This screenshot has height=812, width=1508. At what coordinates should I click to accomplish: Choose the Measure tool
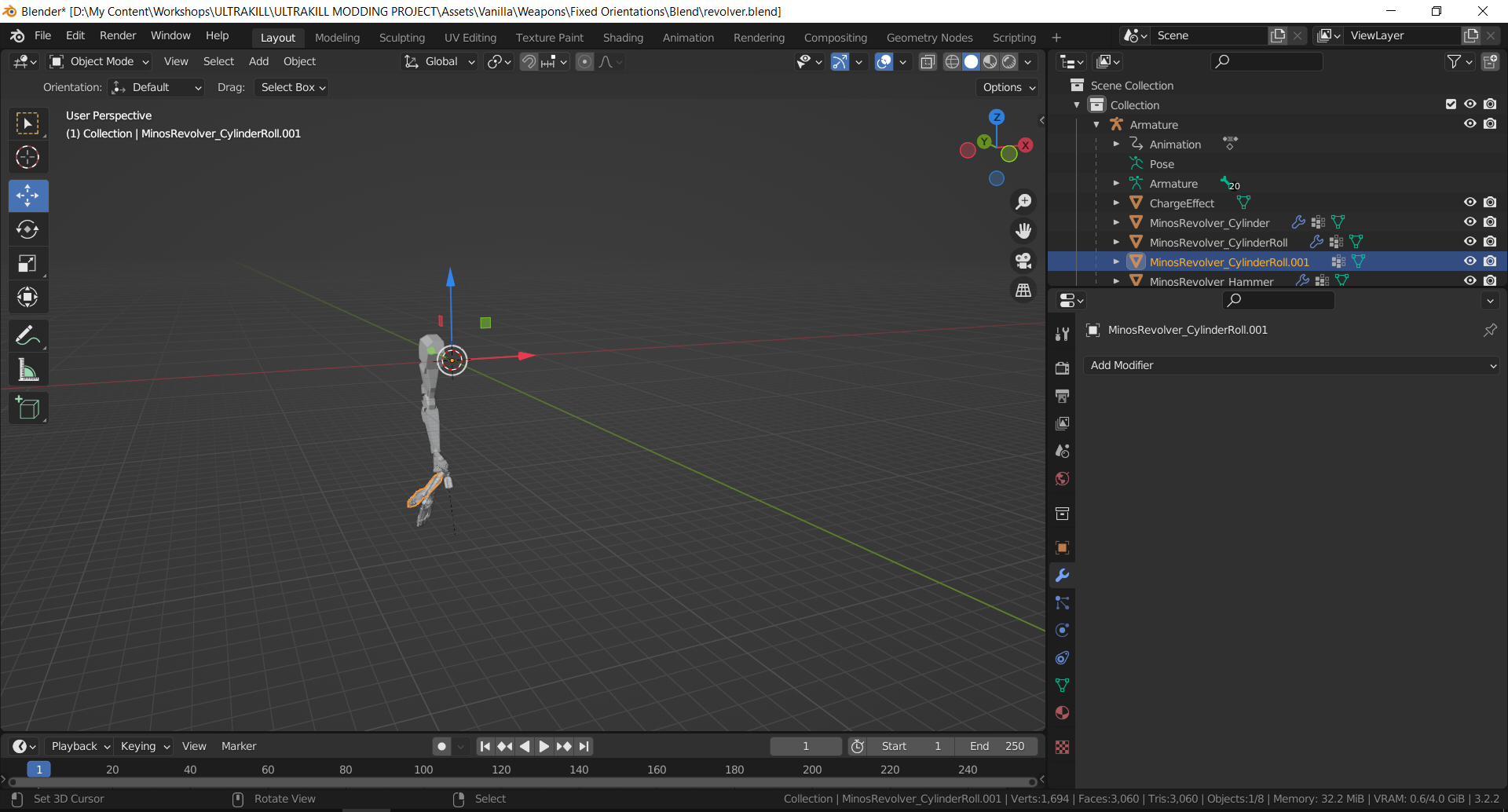[x=27, y=370]
